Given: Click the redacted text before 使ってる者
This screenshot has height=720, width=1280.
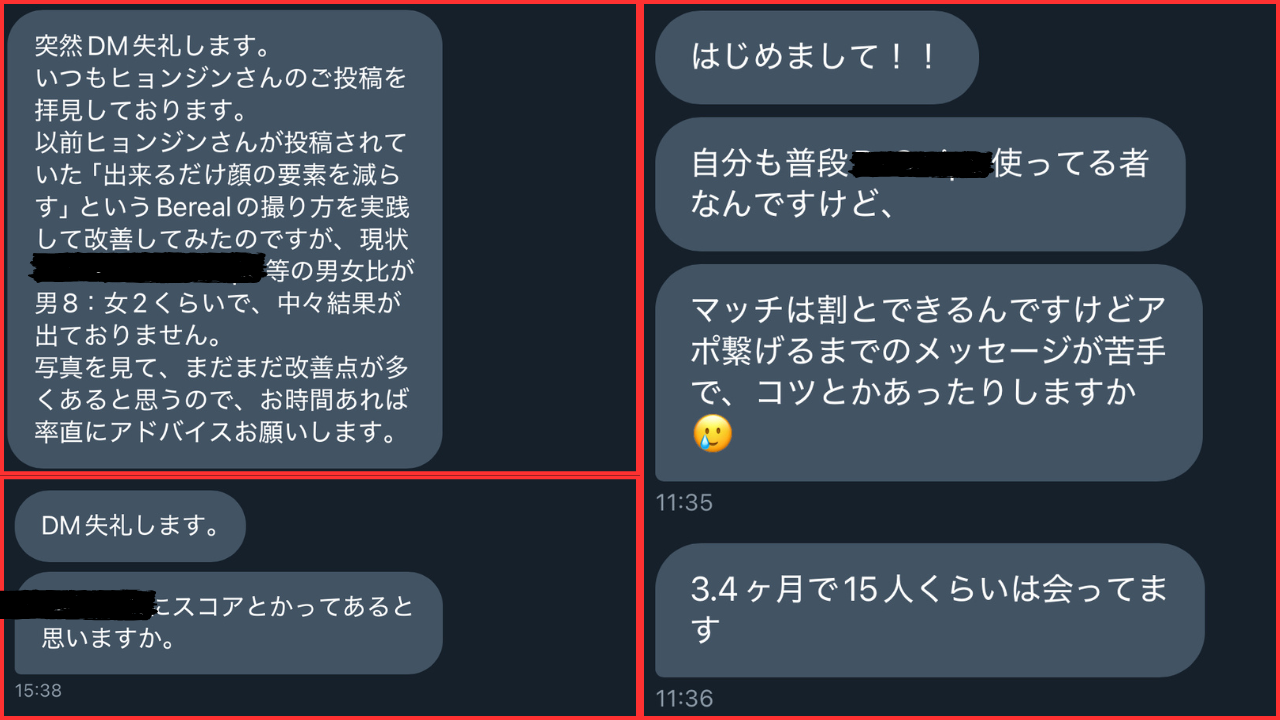Looking at the screenshot, I should click(x=918, y=163).
